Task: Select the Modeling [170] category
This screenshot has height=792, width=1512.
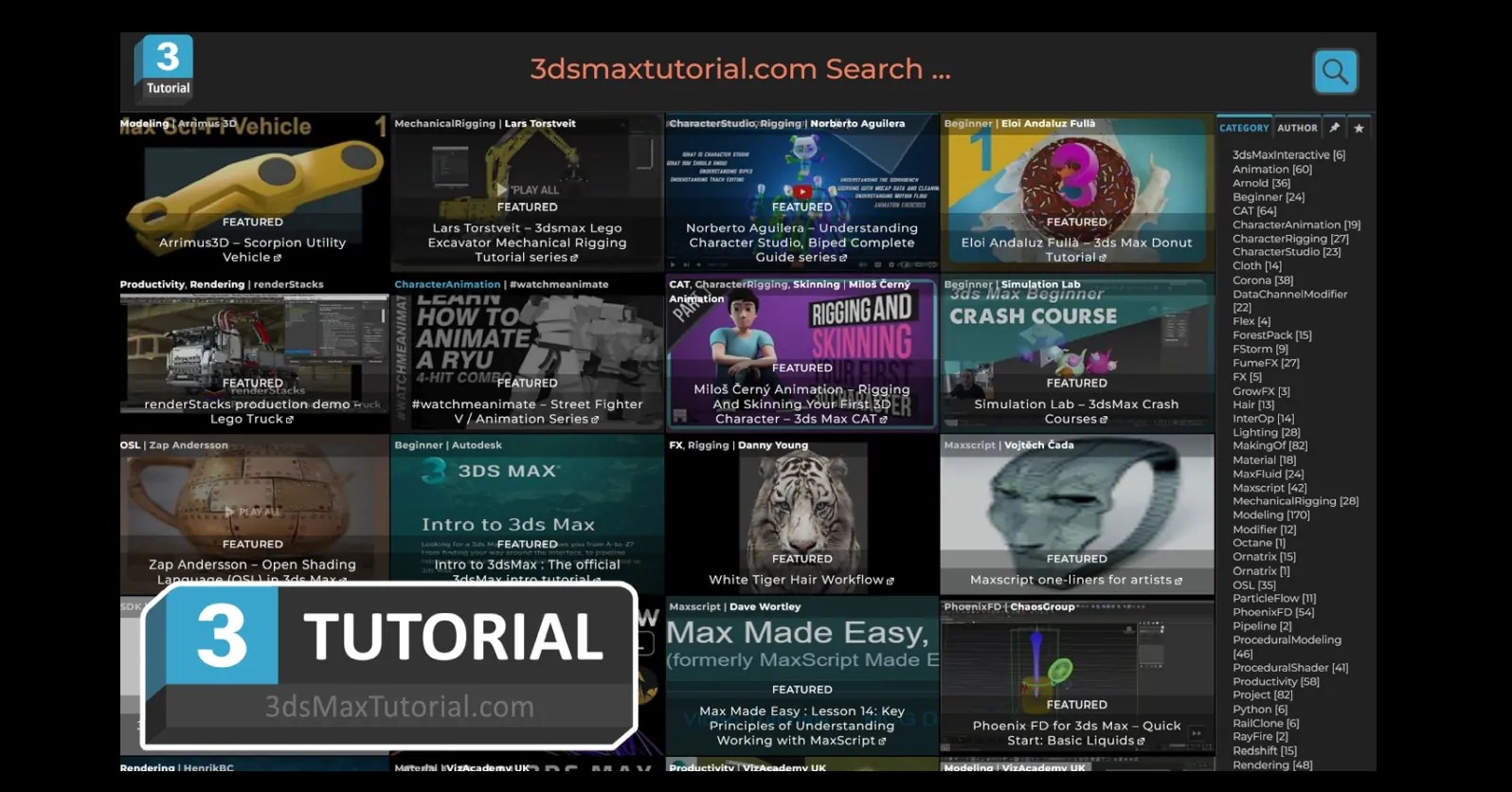Action: coord(1271,515)
